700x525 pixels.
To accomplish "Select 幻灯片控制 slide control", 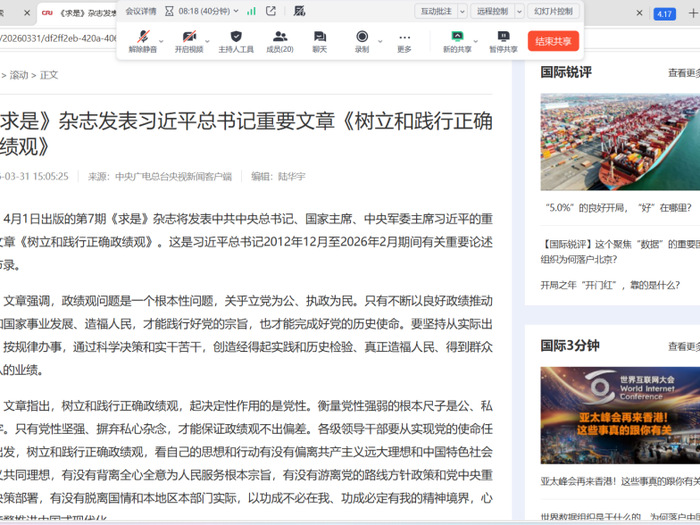I will [553, 11].
